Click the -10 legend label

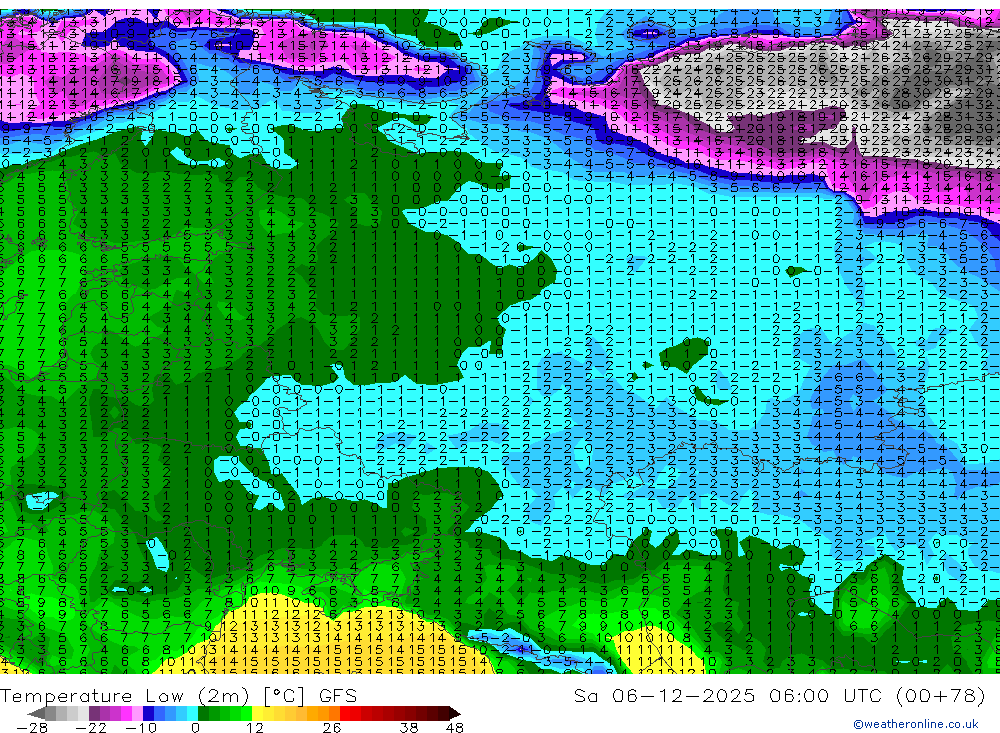(x=141, y=728)
